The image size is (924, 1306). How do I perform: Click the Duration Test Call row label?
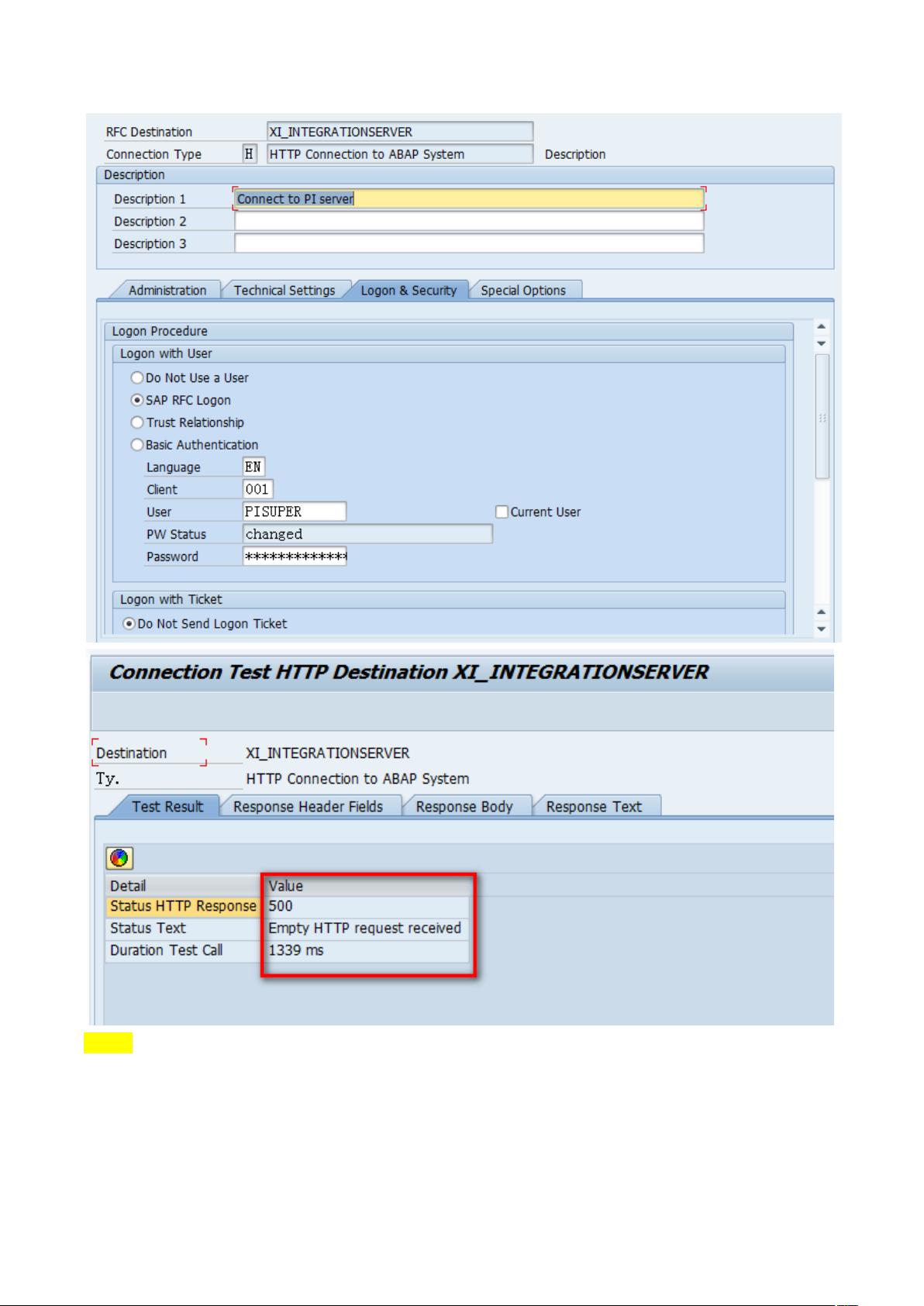[183, 950]
